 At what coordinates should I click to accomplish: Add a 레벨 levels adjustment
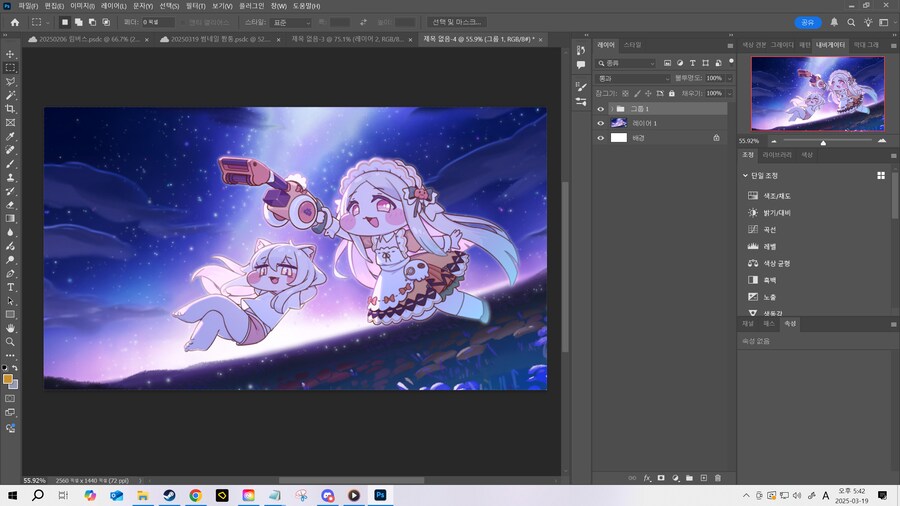pyautogui.click(x=762, y=246)
